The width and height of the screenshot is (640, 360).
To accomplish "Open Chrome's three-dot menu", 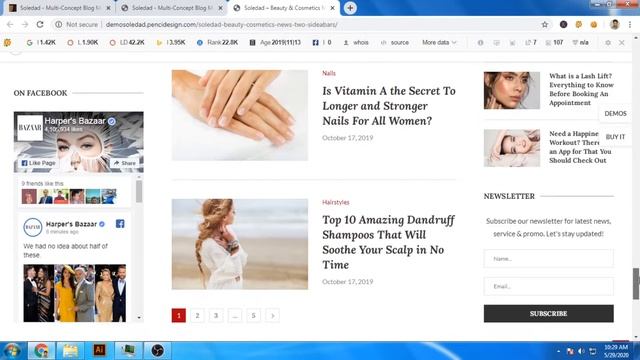I will coord(630,24).
